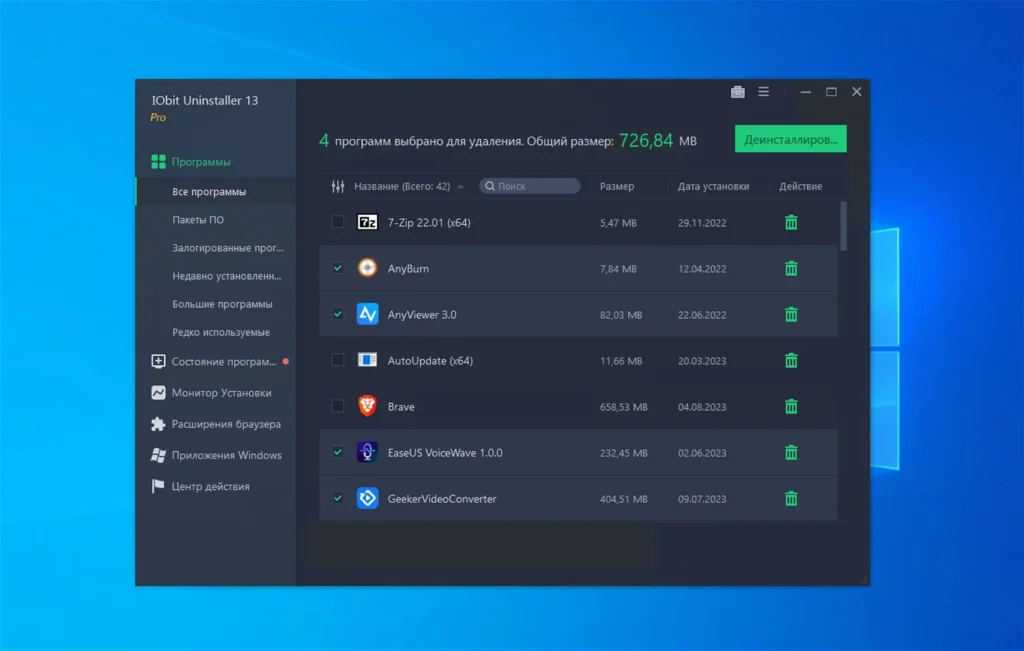1024x651 pixels.
Task: Expand Состояние программ in the sidebar
Action: (222, 362)
